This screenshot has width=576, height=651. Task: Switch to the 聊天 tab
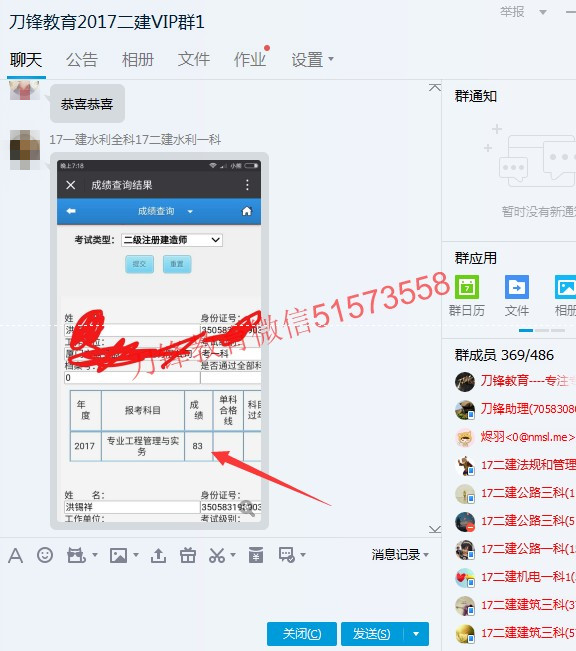tap(26, 60)
